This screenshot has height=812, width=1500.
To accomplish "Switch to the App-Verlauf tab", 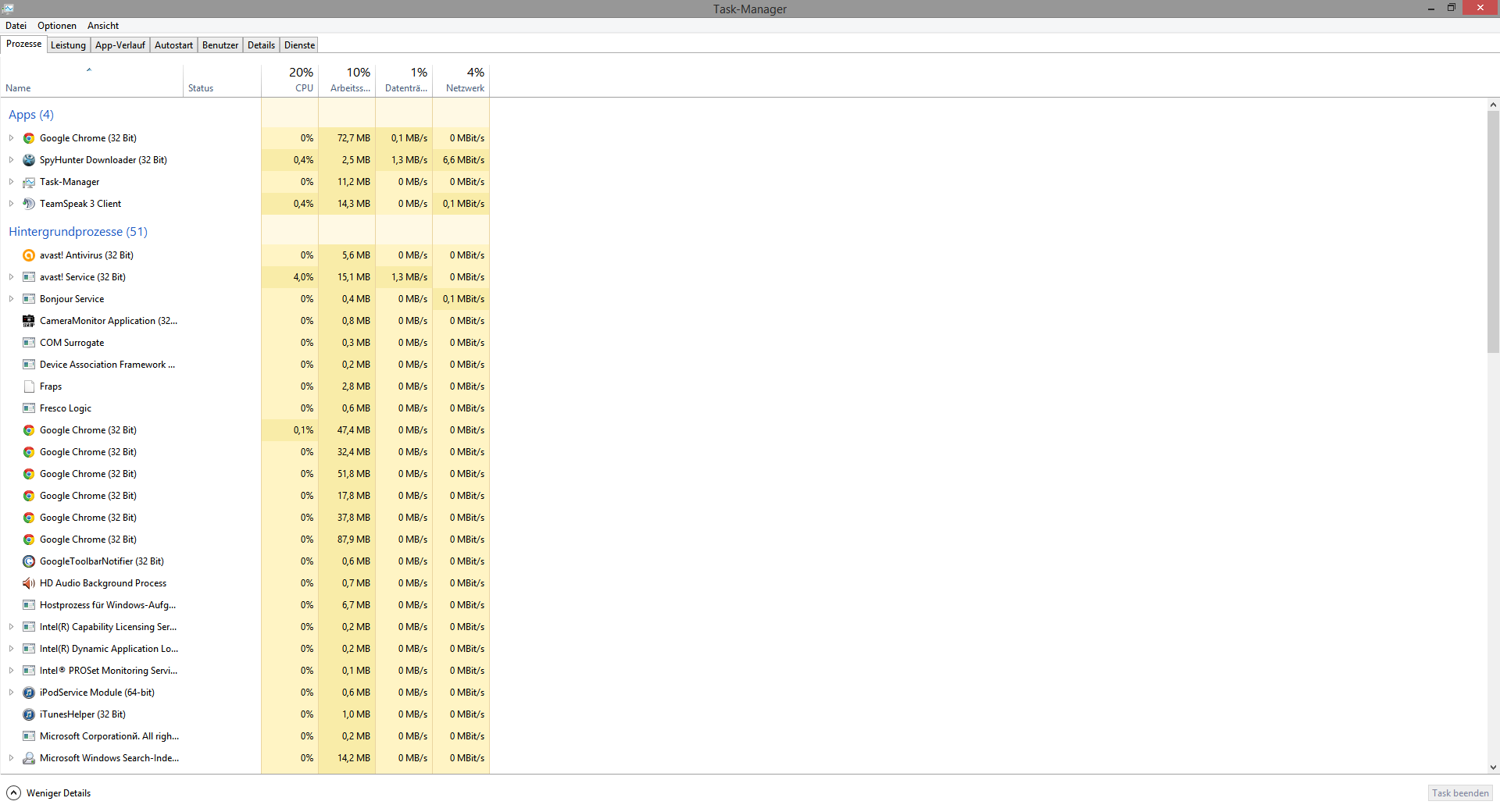I will 120,45.
